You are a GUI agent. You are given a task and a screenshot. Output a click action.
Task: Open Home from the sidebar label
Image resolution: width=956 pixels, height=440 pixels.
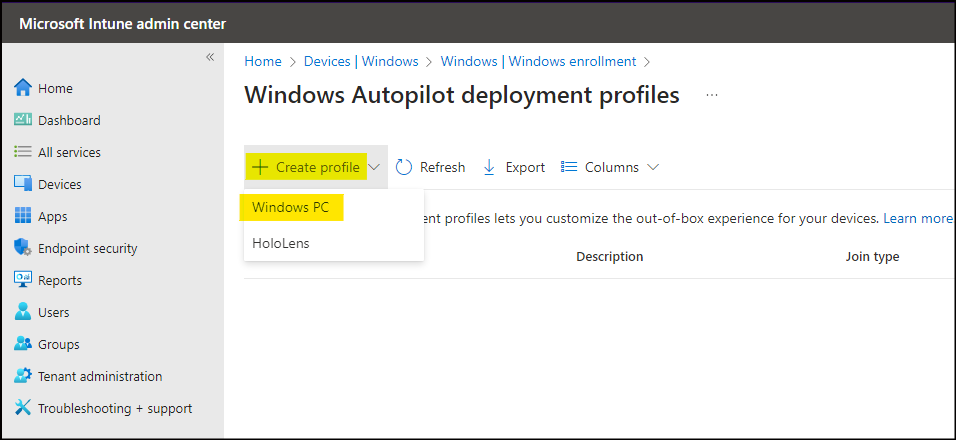(x=55, y=88)
